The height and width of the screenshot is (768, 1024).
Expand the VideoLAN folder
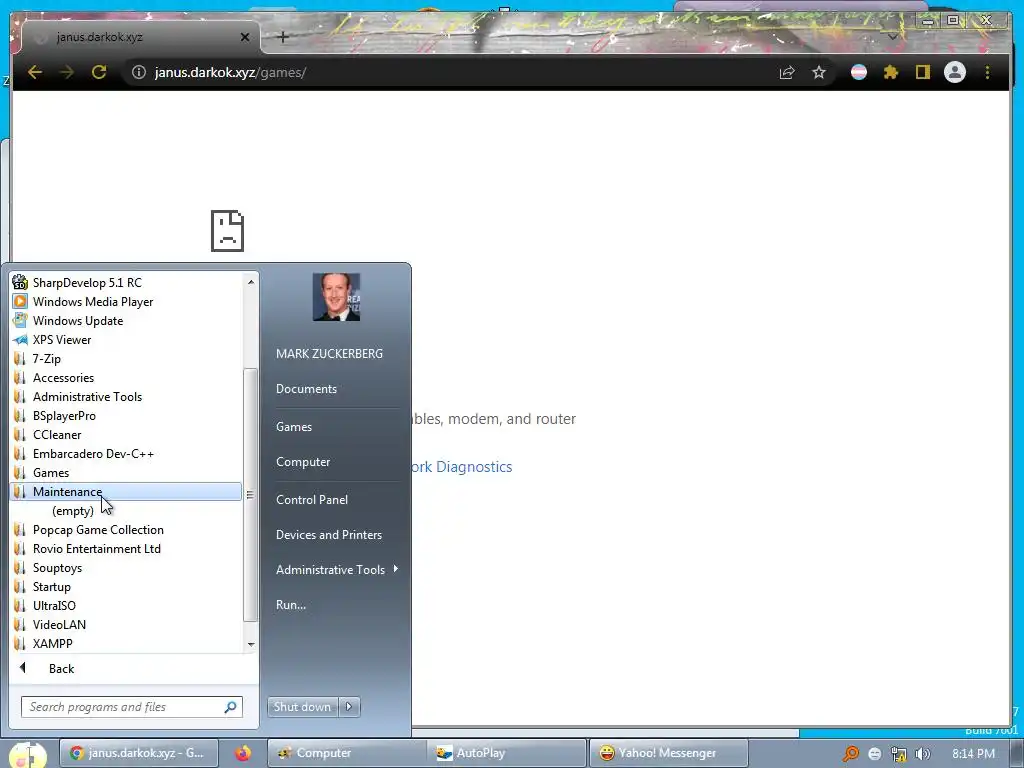59,624
